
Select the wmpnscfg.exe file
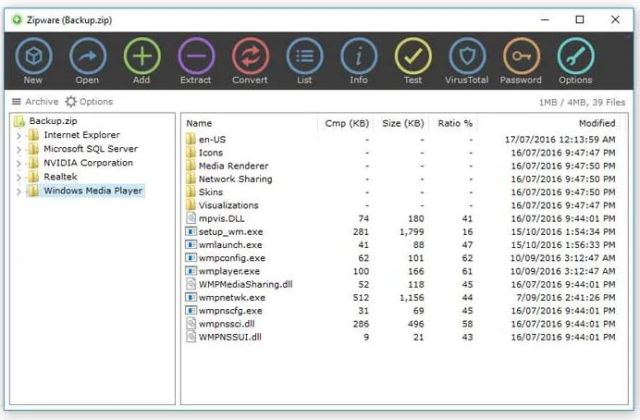tap(401, 311)
